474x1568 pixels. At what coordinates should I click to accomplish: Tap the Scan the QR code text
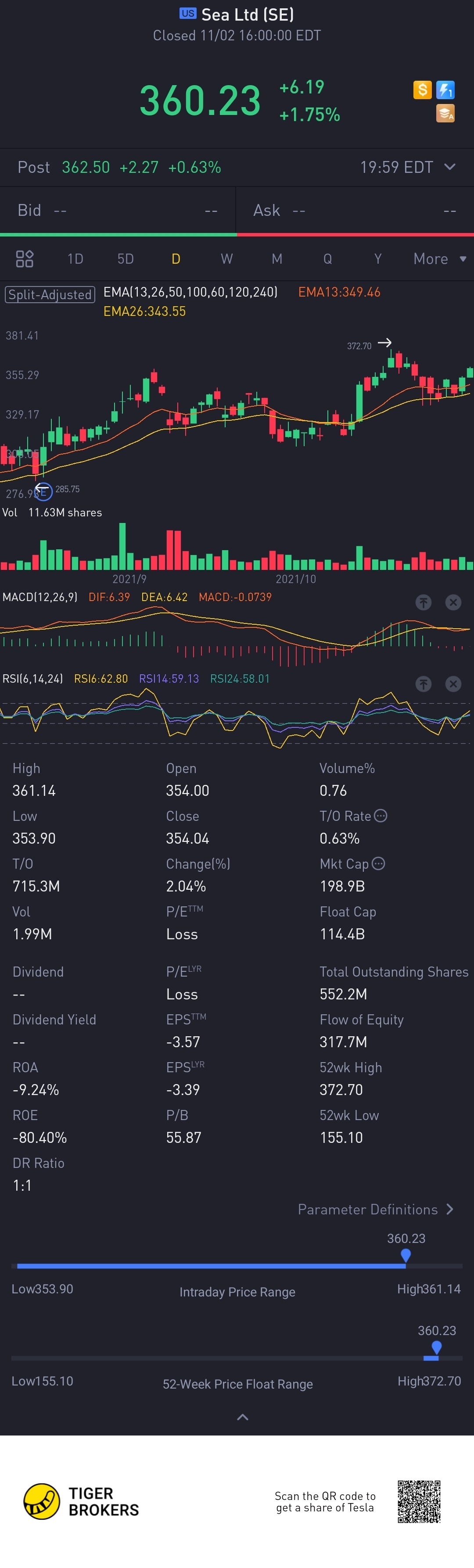pyautogui.click(x=325, y=1502)
